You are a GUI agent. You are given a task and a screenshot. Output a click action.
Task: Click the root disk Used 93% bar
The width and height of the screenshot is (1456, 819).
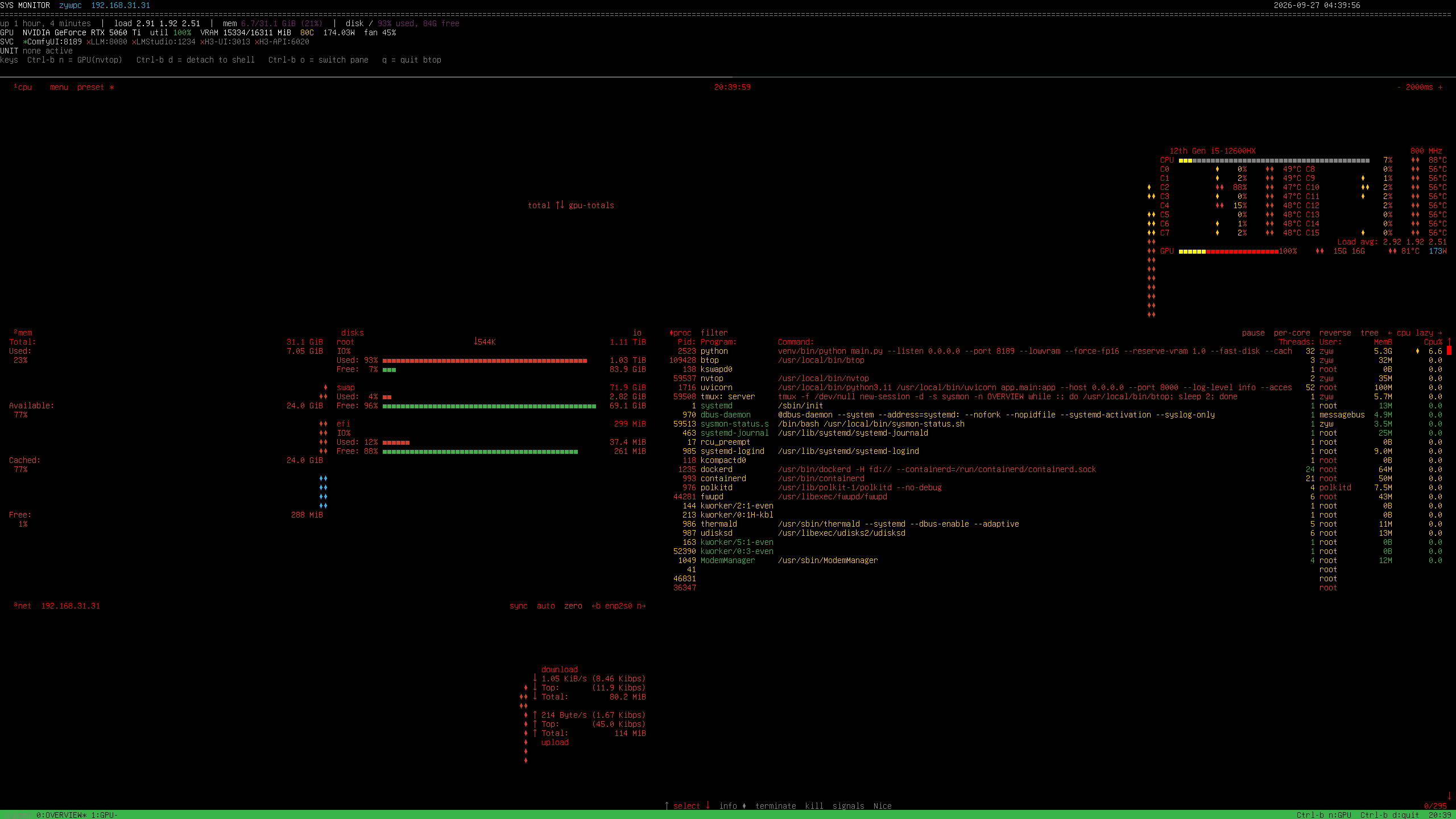pos(485,361)
